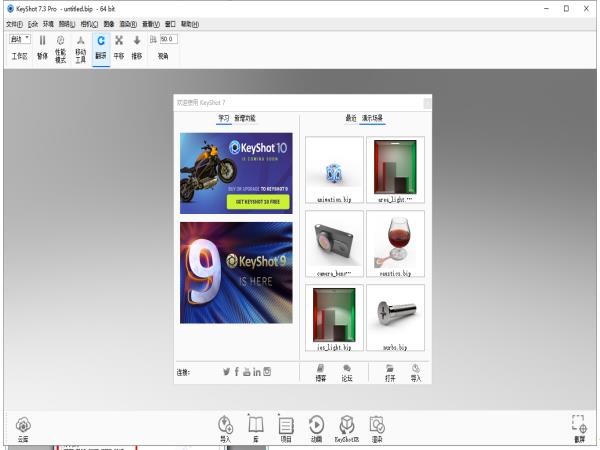Select the Tumble camera tool (翻滚)
This screenshot has width=600, height=450.
pyautogui.click(x=101, y=49)
